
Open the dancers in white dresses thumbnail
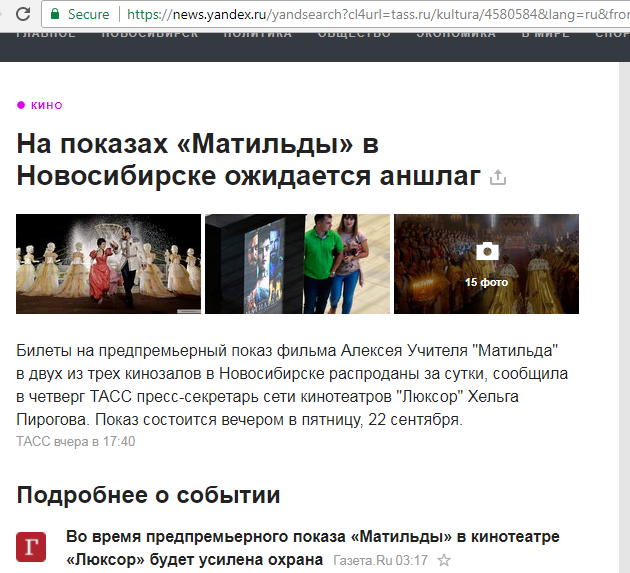tap(108, 264)
